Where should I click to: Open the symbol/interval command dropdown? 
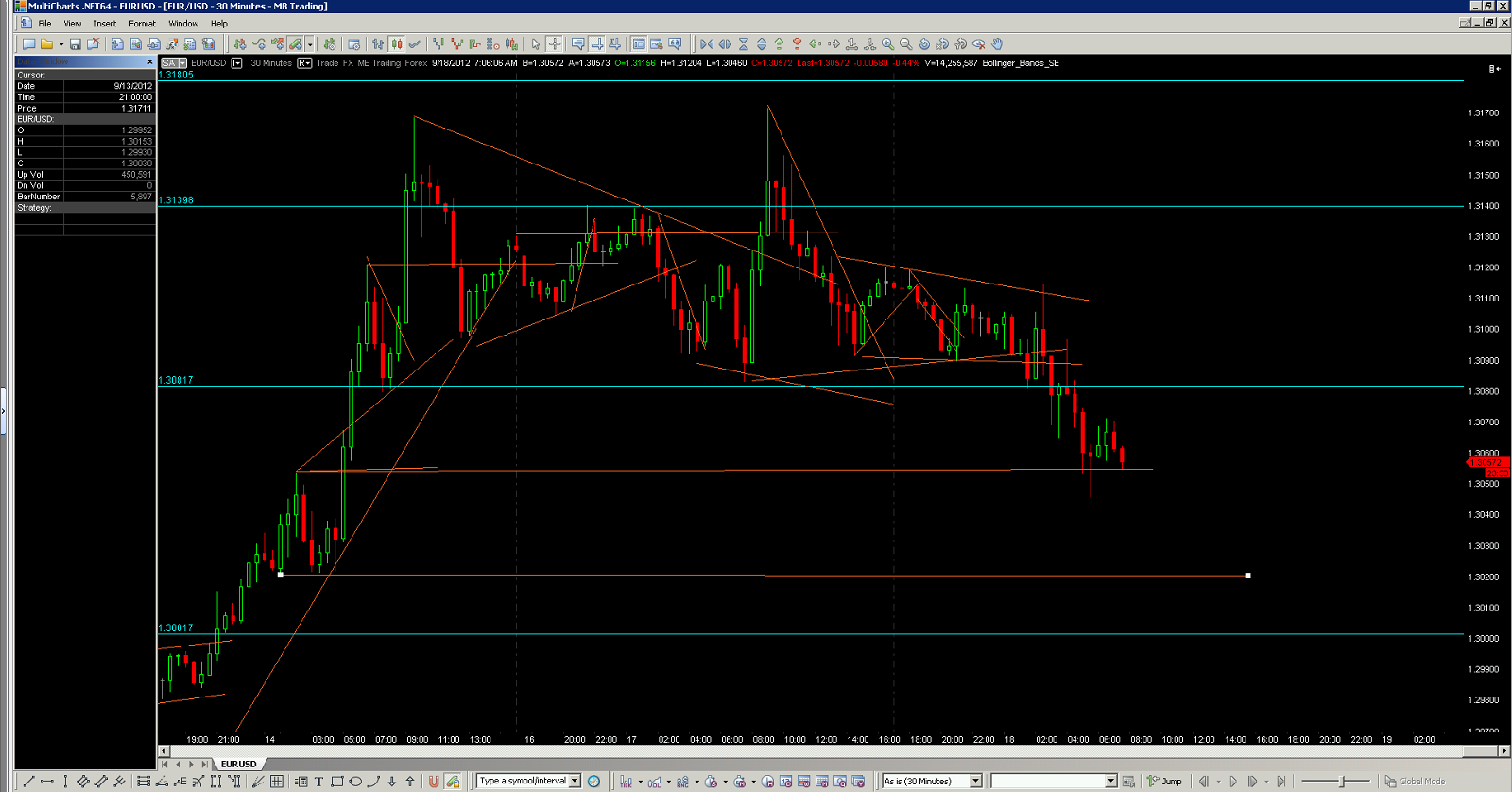point(575,781)
